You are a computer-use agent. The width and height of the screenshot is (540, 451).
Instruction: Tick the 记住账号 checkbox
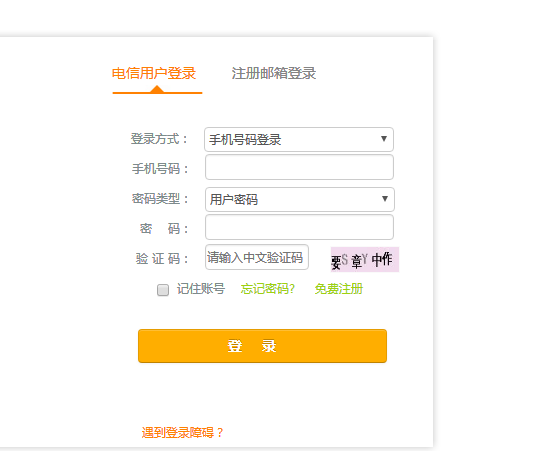pyautogui.click(x=163, y=290)
